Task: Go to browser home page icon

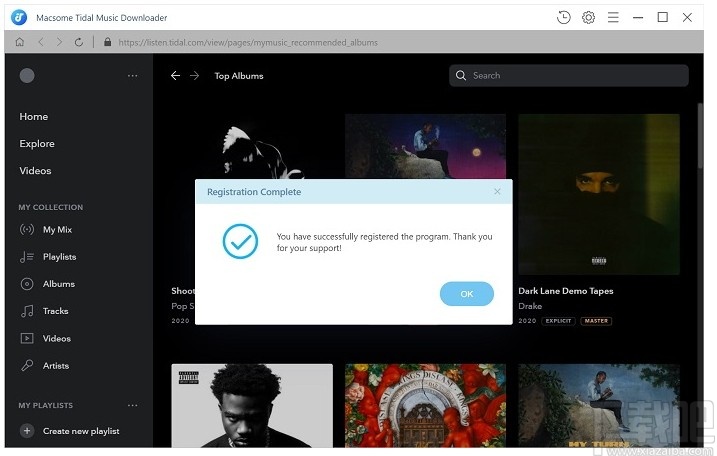Action: pyautogui.click(x=20, y=42)
